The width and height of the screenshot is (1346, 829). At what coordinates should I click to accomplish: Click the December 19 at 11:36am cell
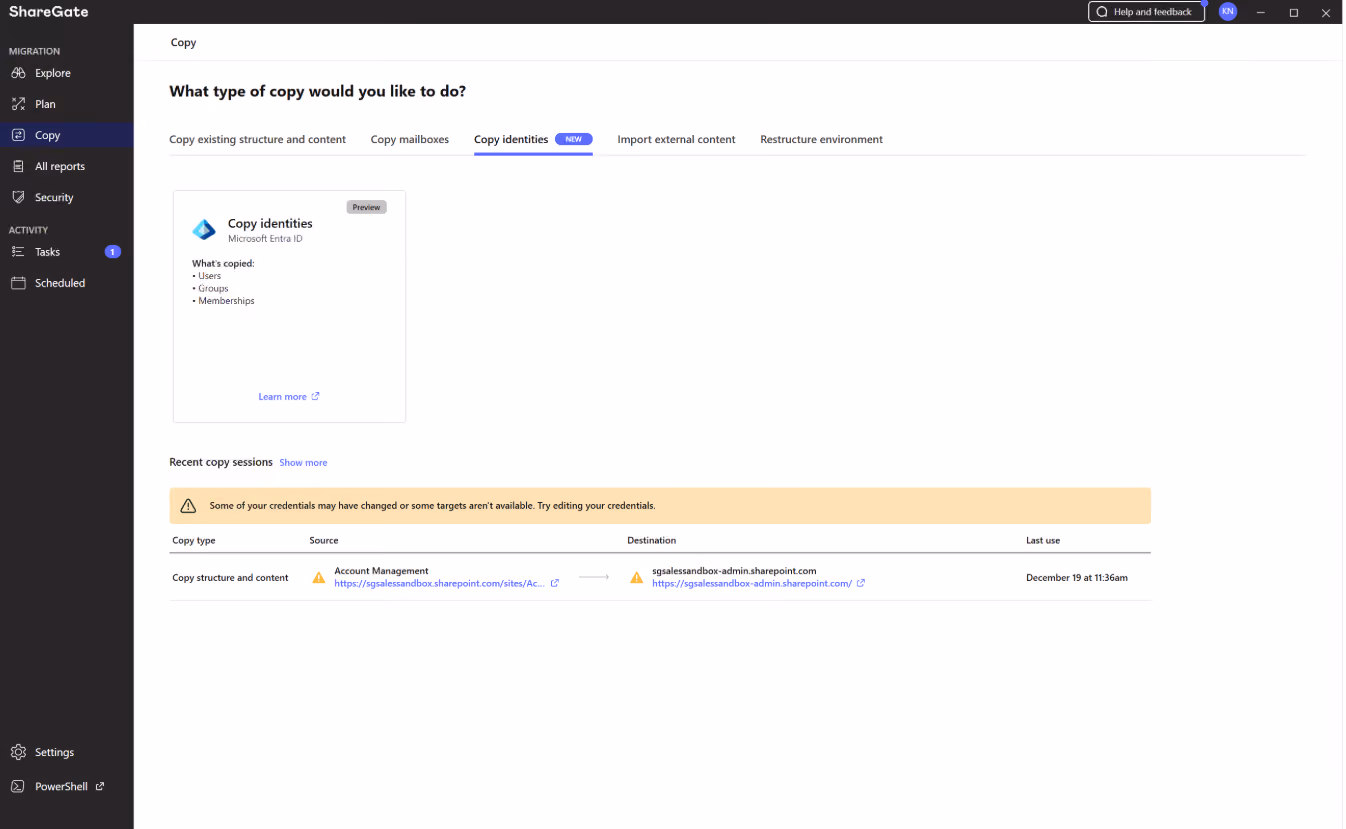pos(1077,578)
